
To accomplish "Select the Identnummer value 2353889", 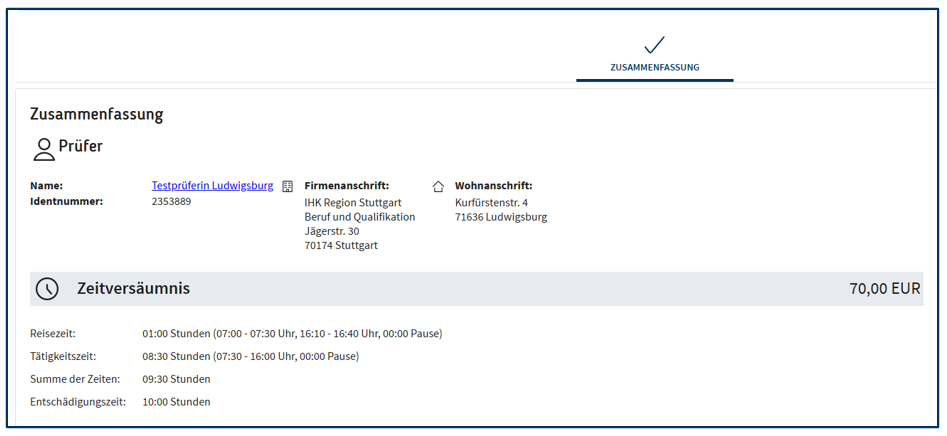I will (171, 201).
